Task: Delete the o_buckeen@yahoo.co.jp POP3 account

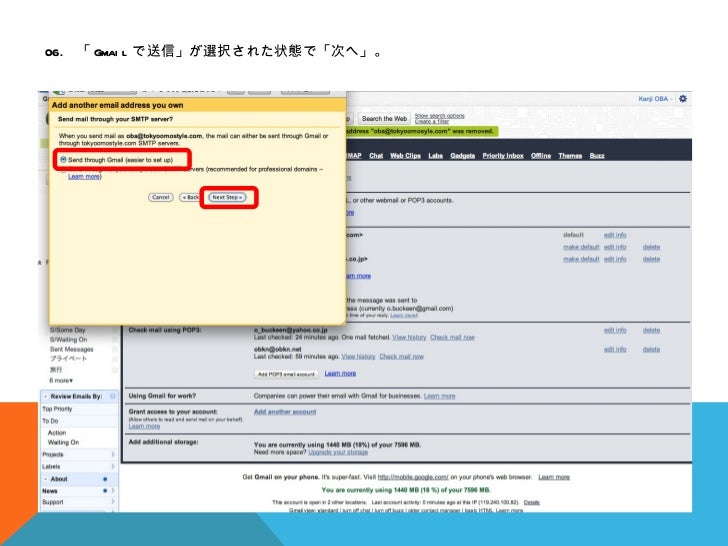Action: 651,330
